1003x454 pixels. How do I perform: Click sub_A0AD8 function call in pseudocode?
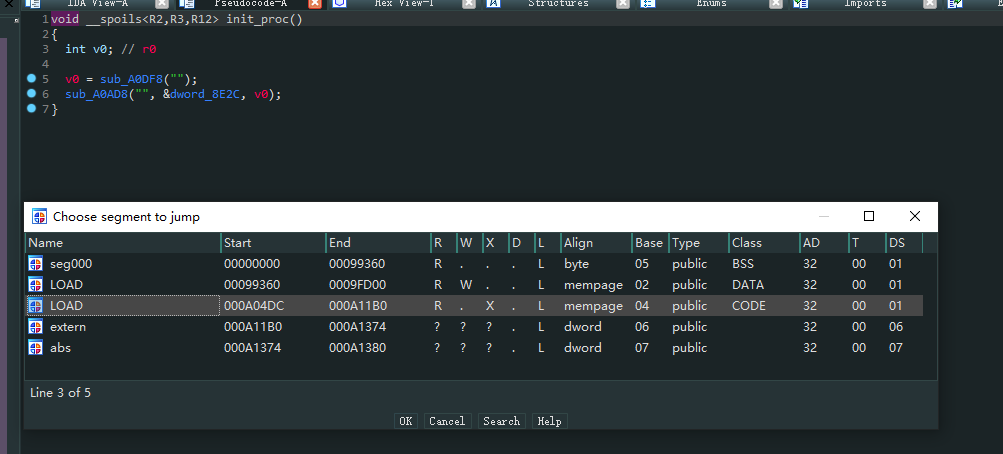click(x=96, y=94)
